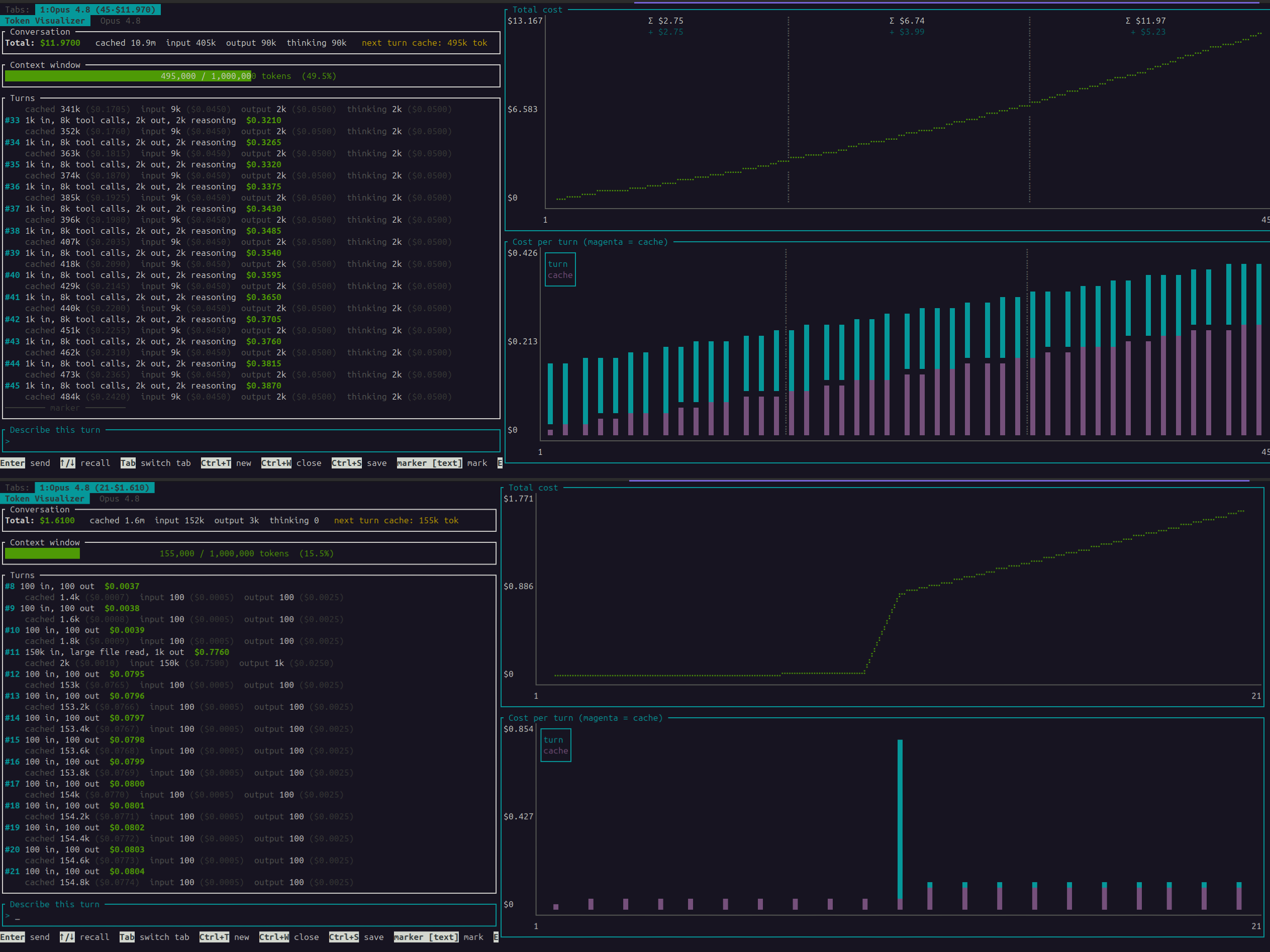Click the bottom Ctrl+S save key hint
Screen dimensions: 1270x952
pyautogui.click(x=356, y=937)
